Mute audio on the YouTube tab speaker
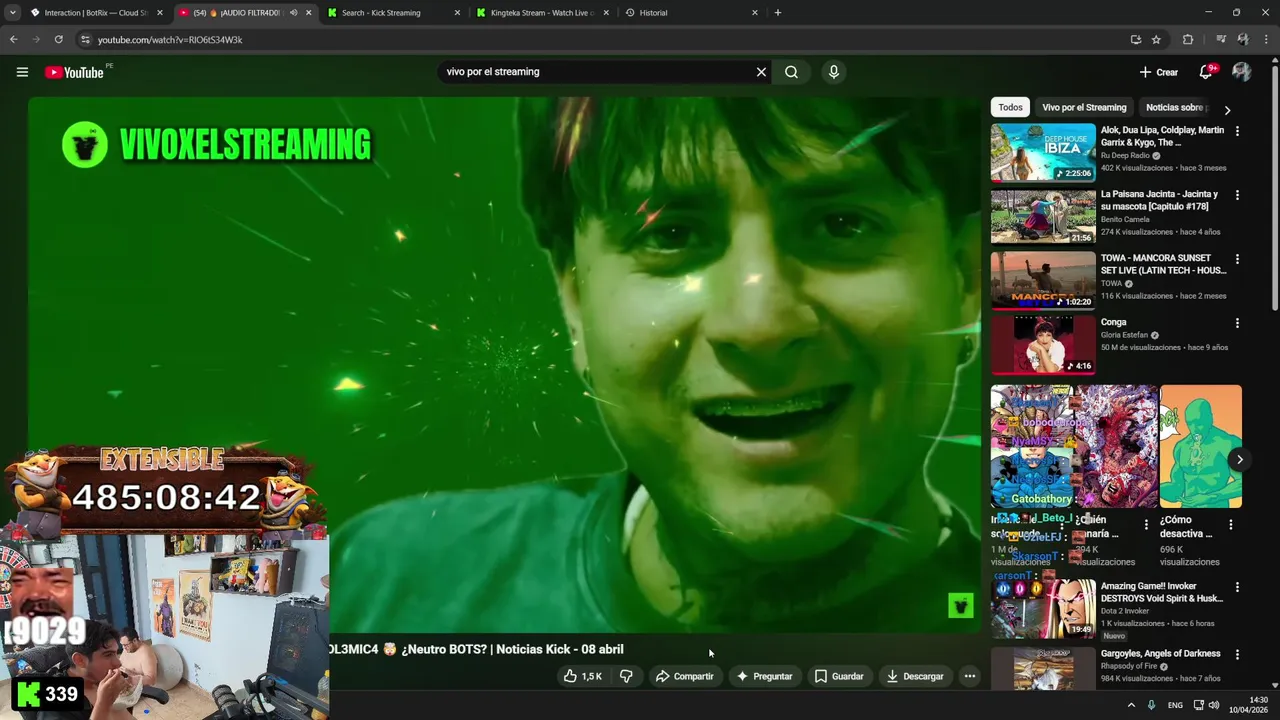Viewport: 1280px width, 720px height. [293, 13]
